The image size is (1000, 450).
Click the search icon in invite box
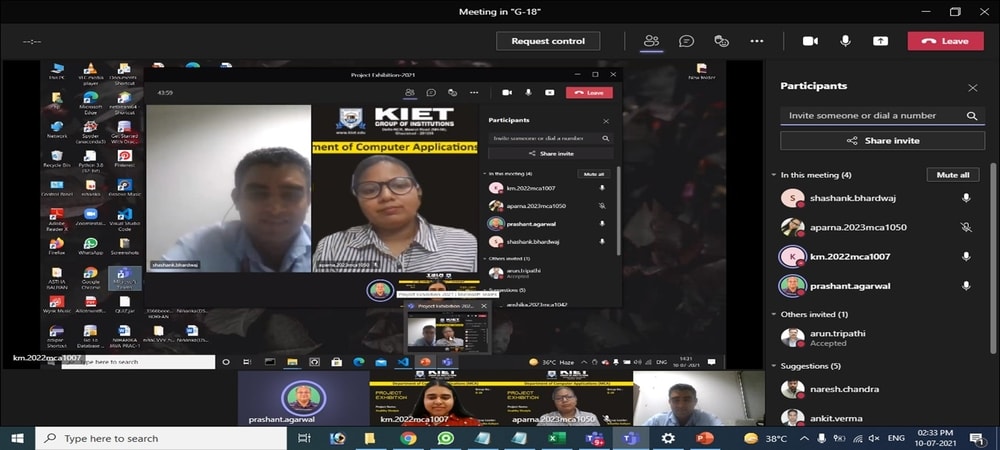971,116
